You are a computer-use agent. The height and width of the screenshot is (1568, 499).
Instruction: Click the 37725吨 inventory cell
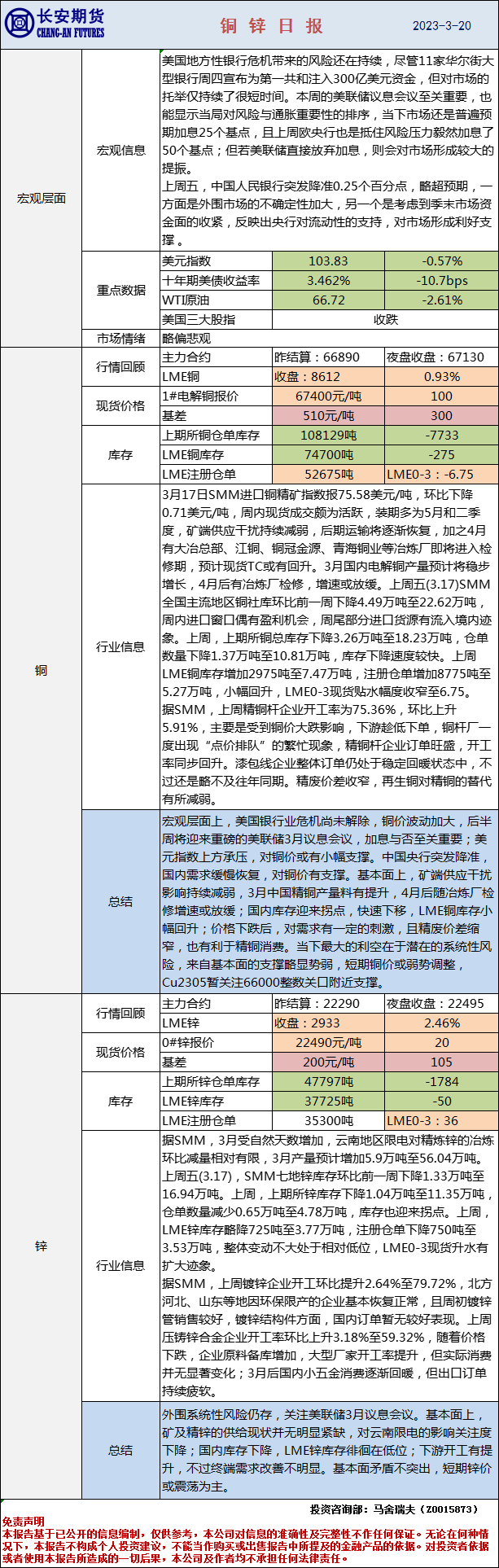(x=328, y=1102)
